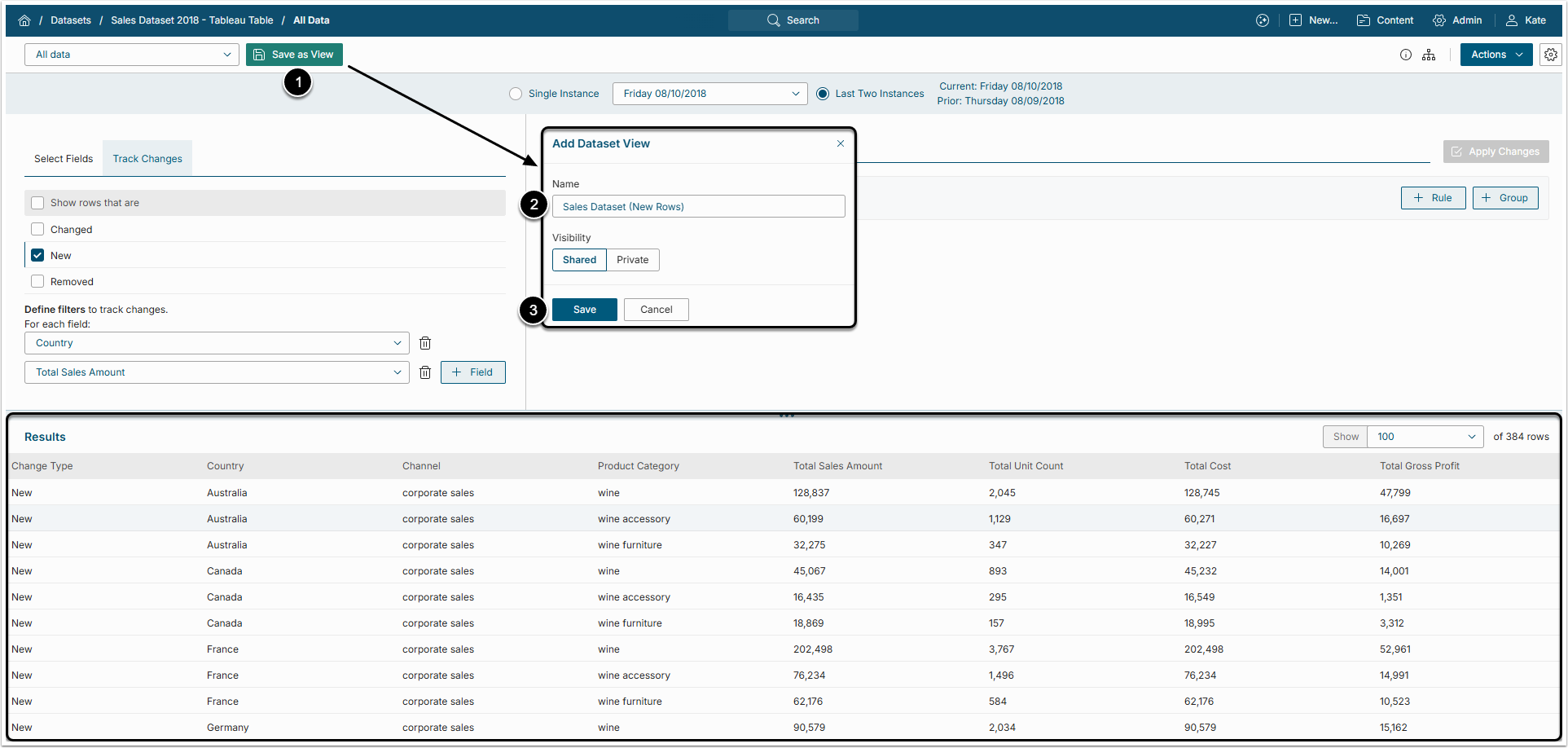This screenshot has width=1568, height=748.
Task: Open the compass icon in top bar
Action: [1262, 20]
